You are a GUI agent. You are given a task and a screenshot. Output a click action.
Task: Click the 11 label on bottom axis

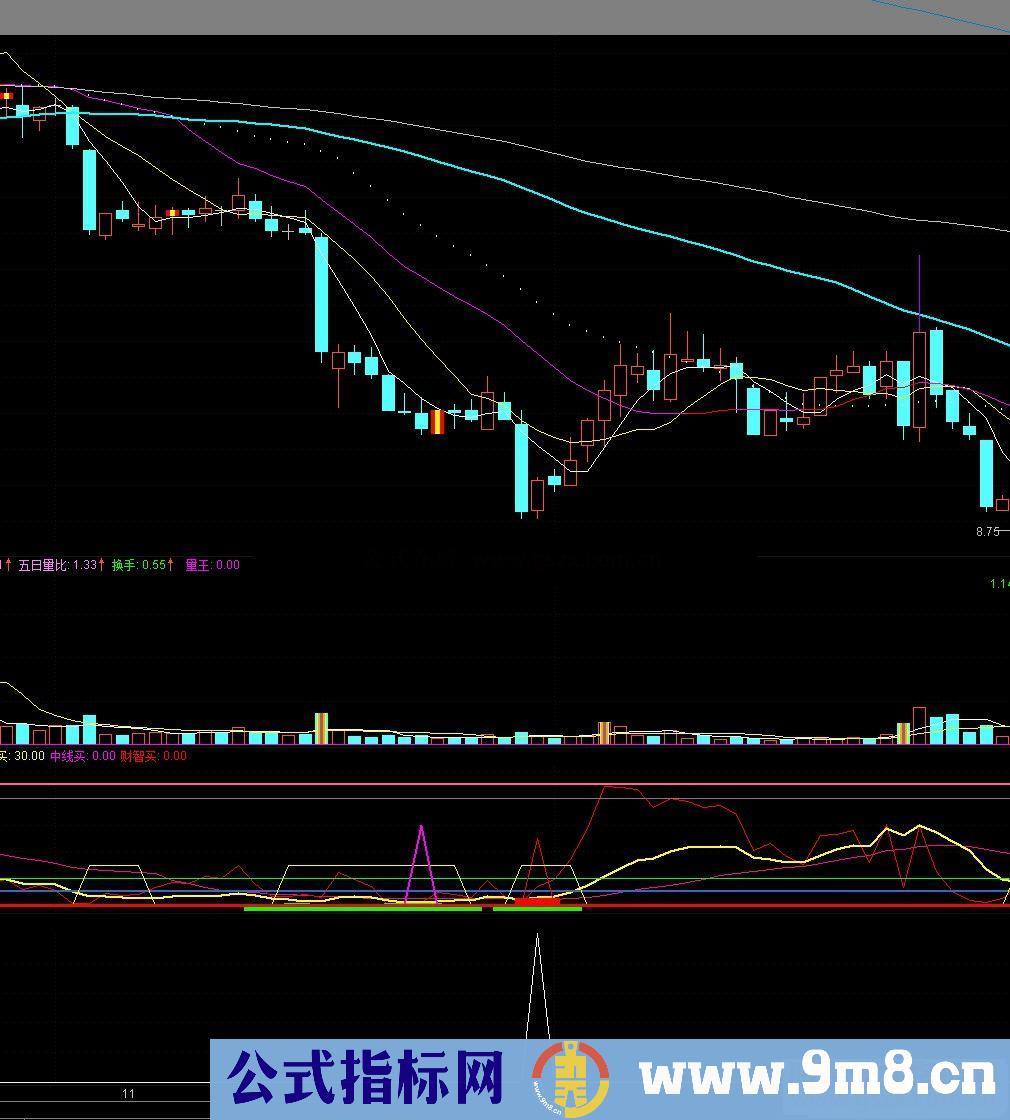(x=128, y=1094)
